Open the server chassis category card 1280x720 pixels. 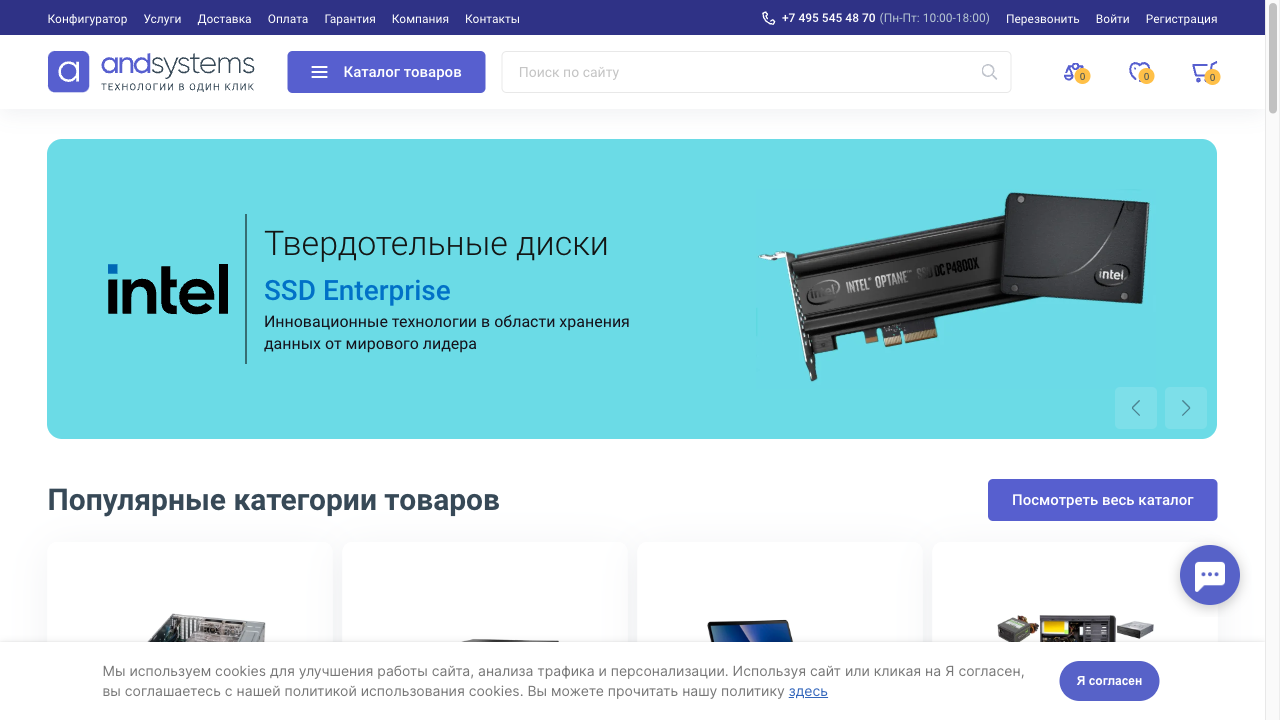point(190,593)
